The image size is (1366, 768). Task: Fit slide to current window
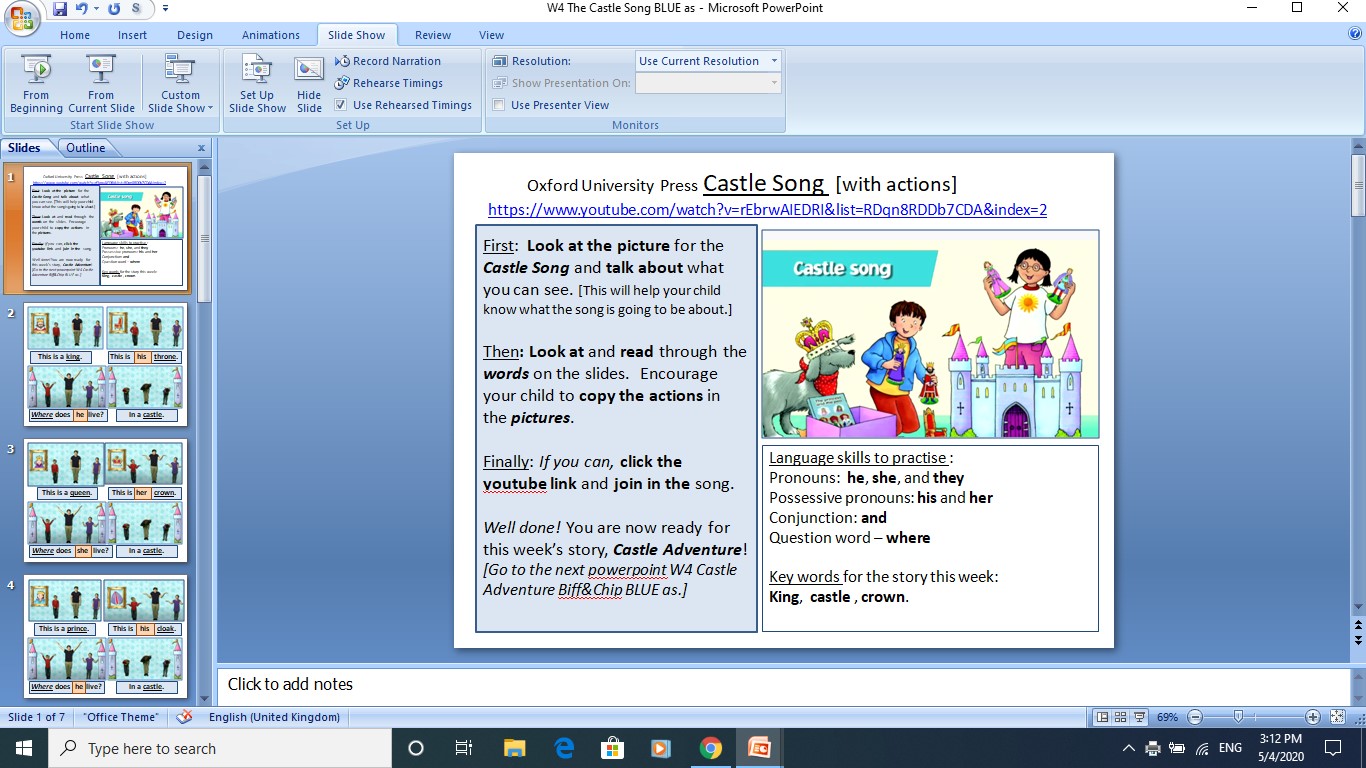coord(1337,717)
